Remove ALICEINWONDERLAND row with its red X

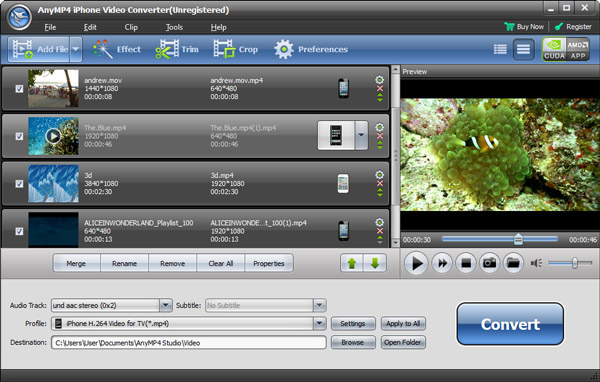point(380,231)
